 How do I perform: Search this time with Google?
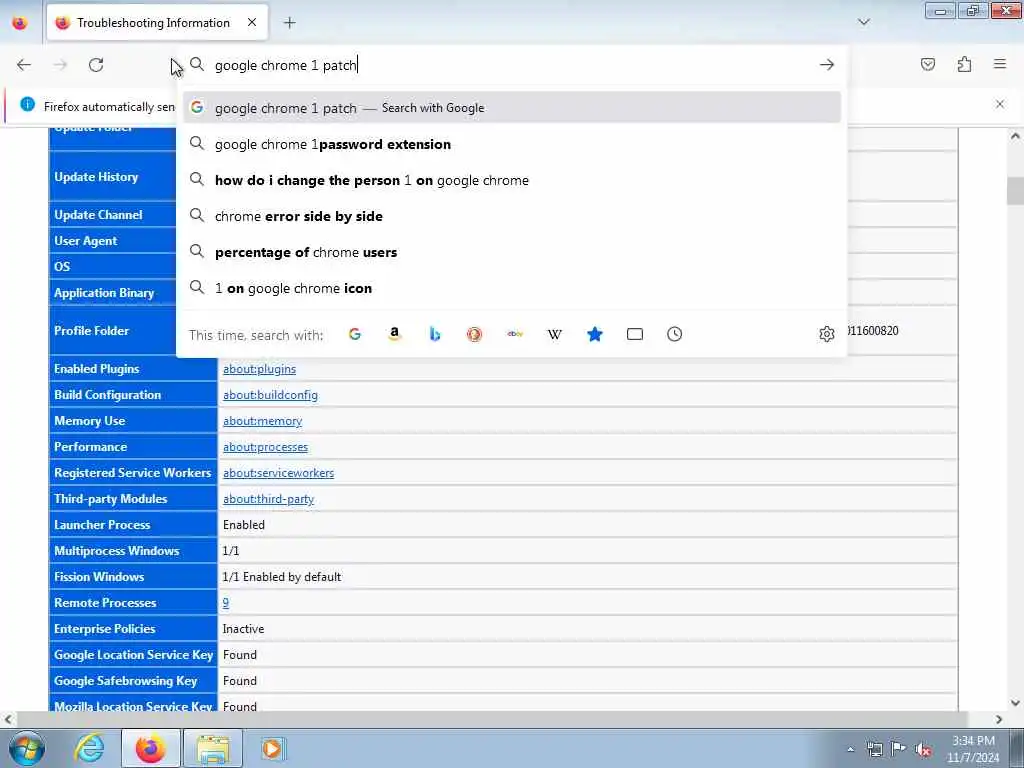point(355,334)
